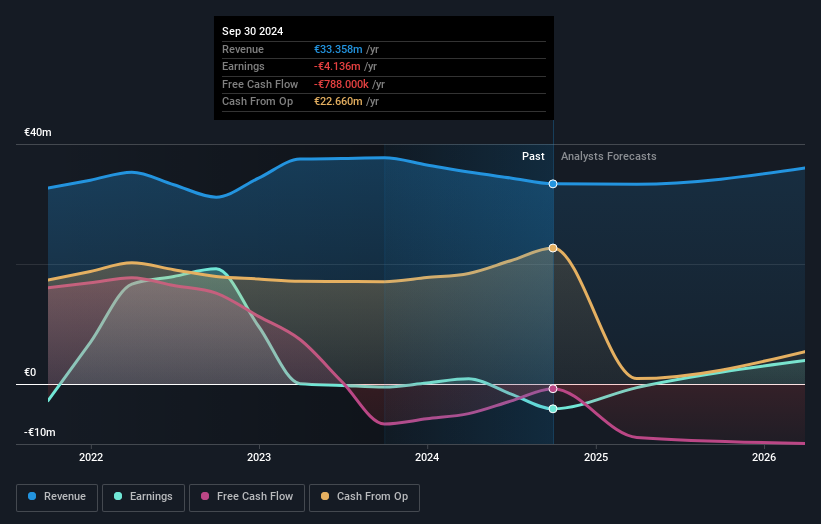The height and width of the screenshot is (524, 821).
Task: Click the Earnings row label in tooltip
Action: pyautogui.click(x=243, y=66)
